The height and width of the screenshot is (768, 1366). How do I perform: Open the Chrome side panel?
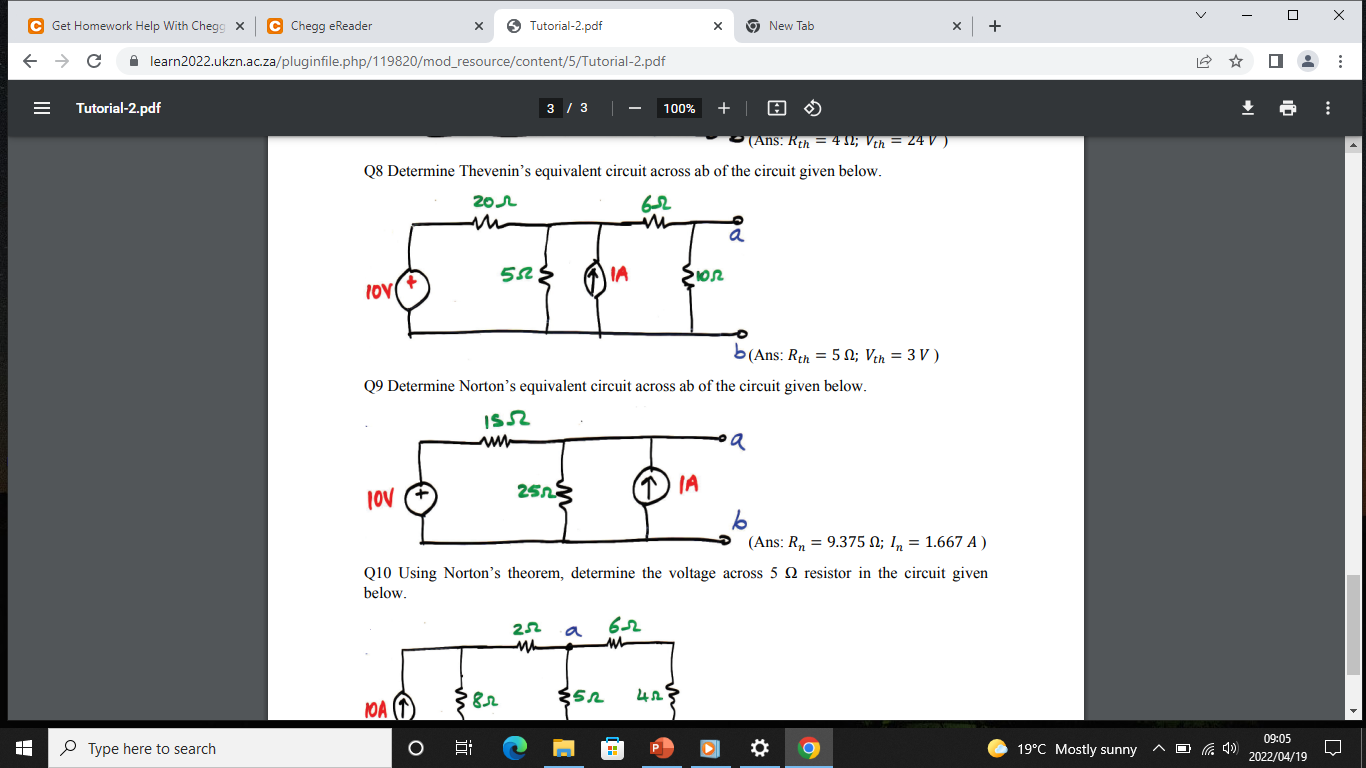1275,61
